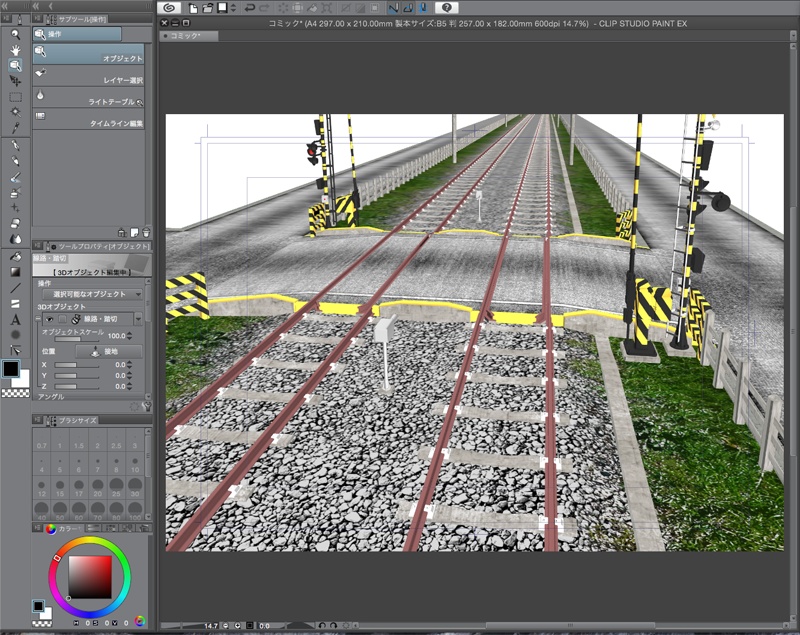Select the Pencil tool
This screenshot has width=800, height=635.
point(15,161)
